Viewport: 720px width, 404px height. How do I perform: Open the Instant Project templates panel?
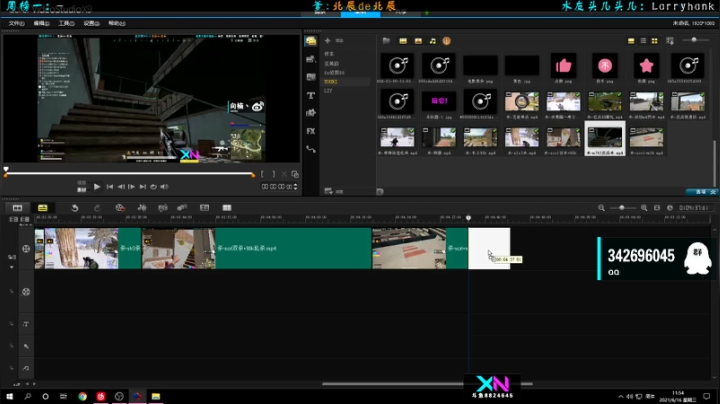(x=311, y=59)
